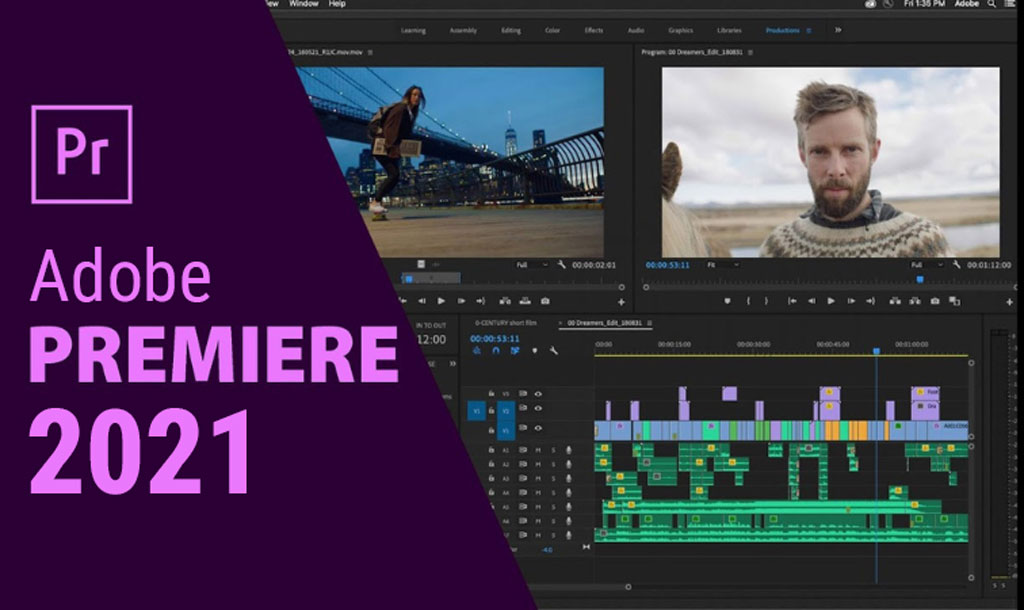Viewport: 1024px width, 610px height.
Task: Mute audio track A2
Action: coord(538,465)
